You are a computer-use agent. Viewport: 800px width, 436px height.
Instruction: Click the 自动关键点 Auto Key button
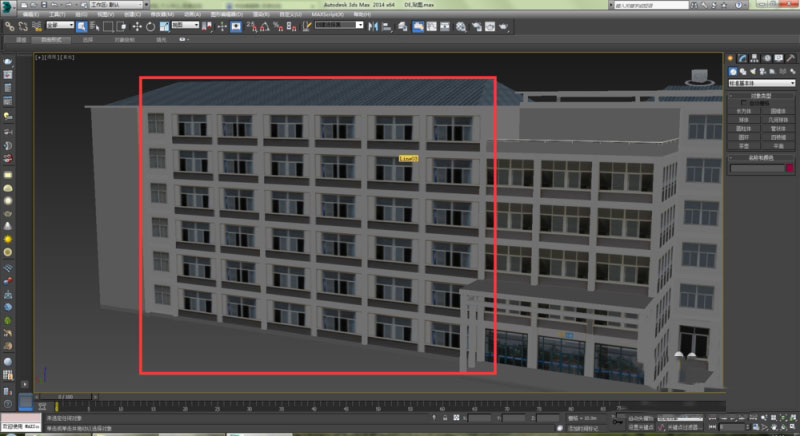tap(641, 419)
